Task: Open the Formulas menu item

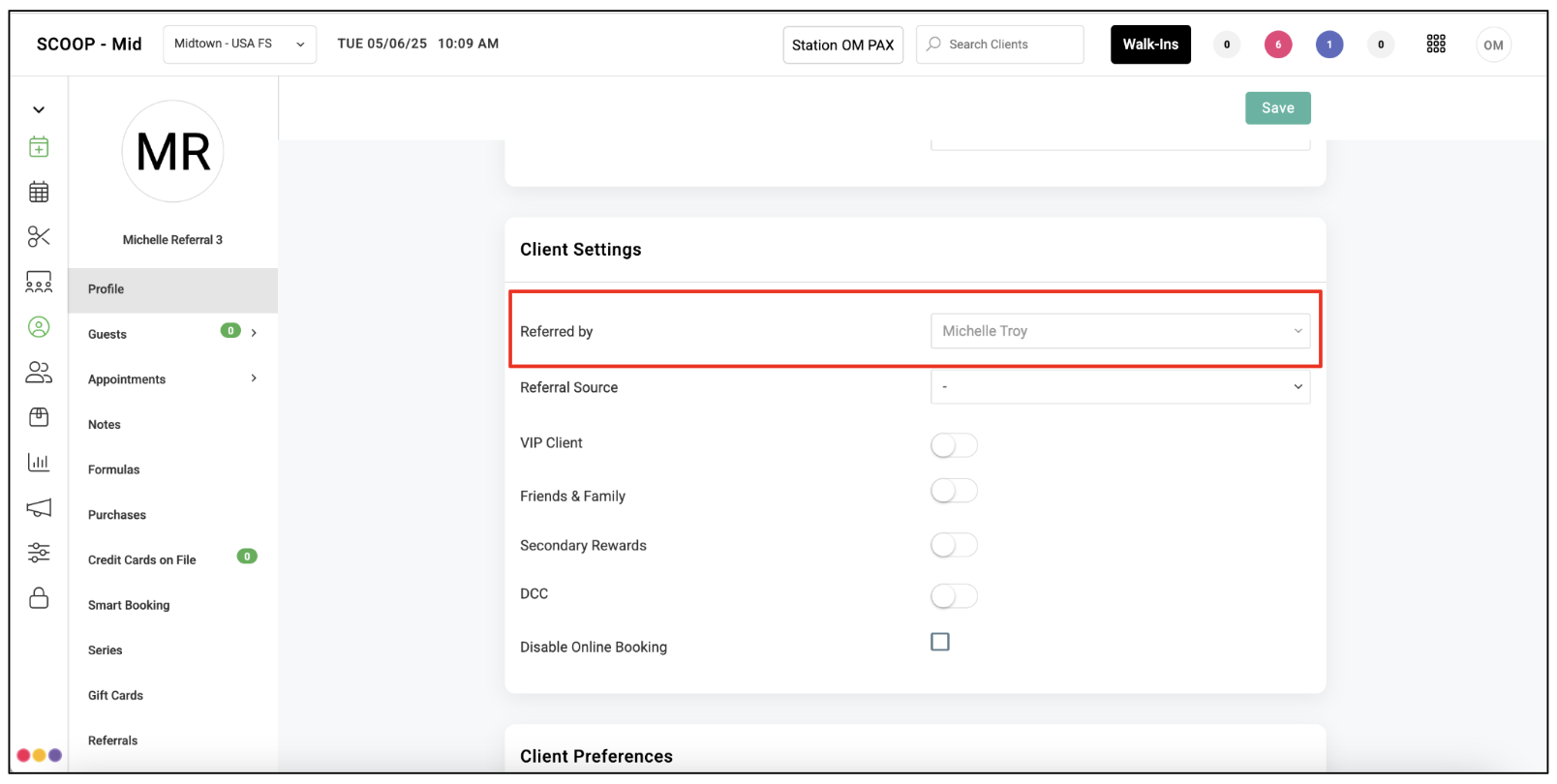Action: point(114,470)
